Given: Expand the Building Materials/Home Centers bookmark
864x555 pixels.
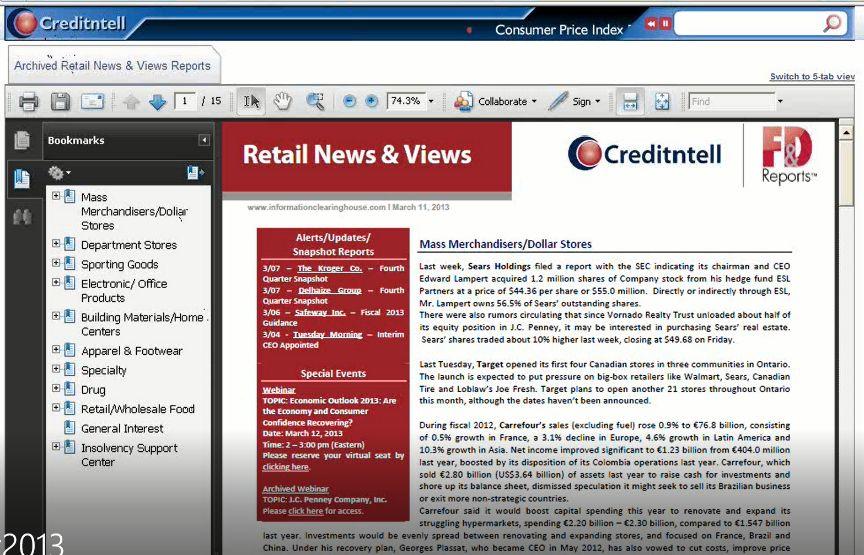Looking at the screenshot, I should (56, 316).
